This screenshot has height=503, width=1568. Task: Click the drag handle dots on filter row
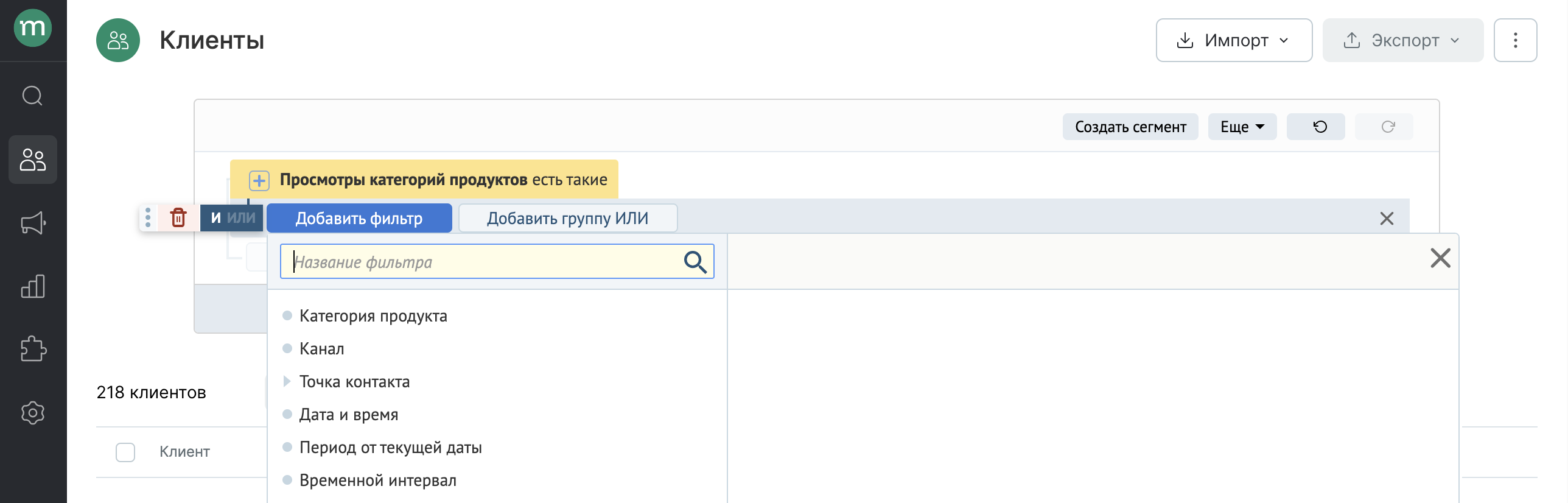tap(148, 217)
